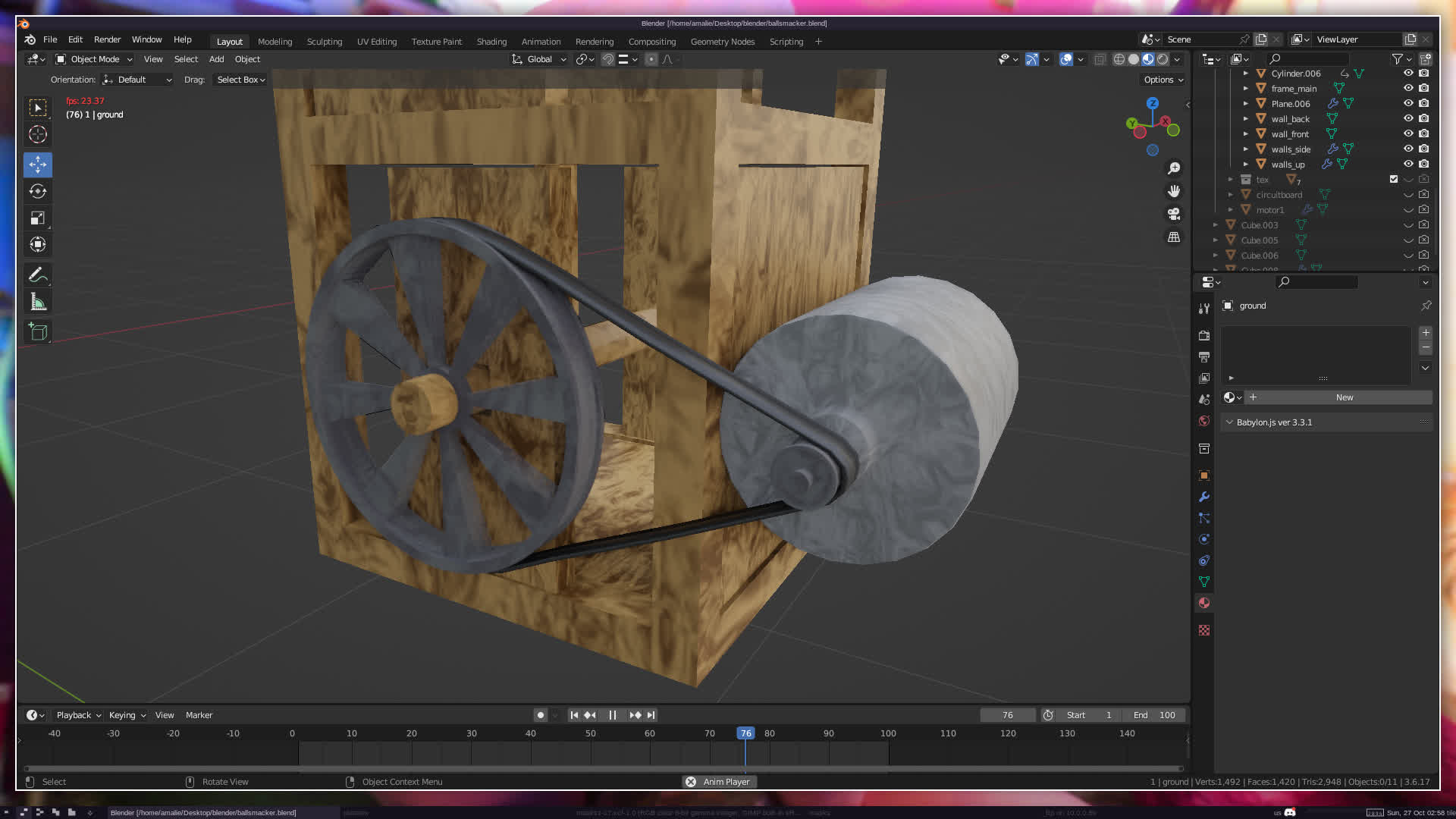Click the New material button
Viewport: 1456px width, 819px height.
1344,397
